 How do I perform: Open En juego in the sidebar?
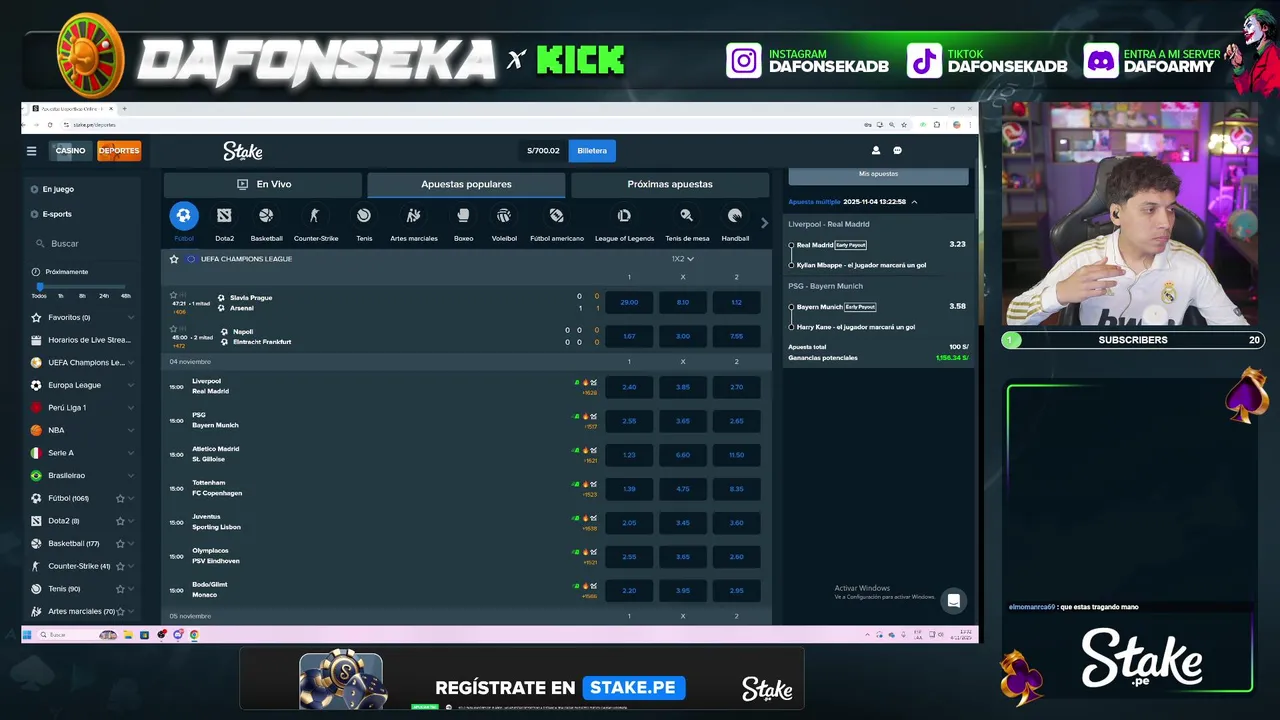click(57, 189)
